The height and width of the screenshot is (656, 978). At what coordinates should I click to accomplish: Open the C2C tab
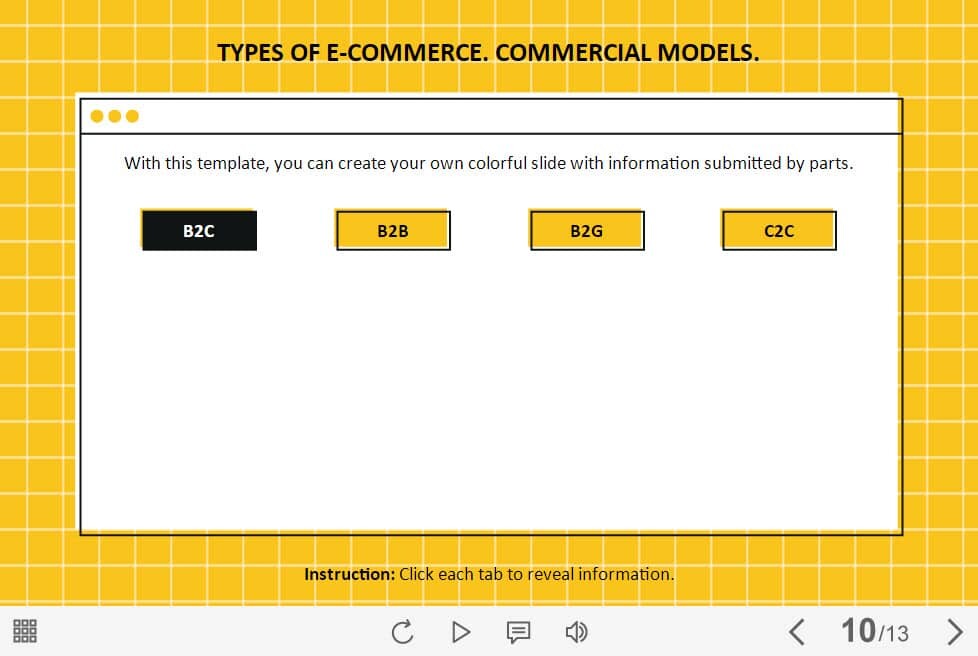tap(779, 231)
